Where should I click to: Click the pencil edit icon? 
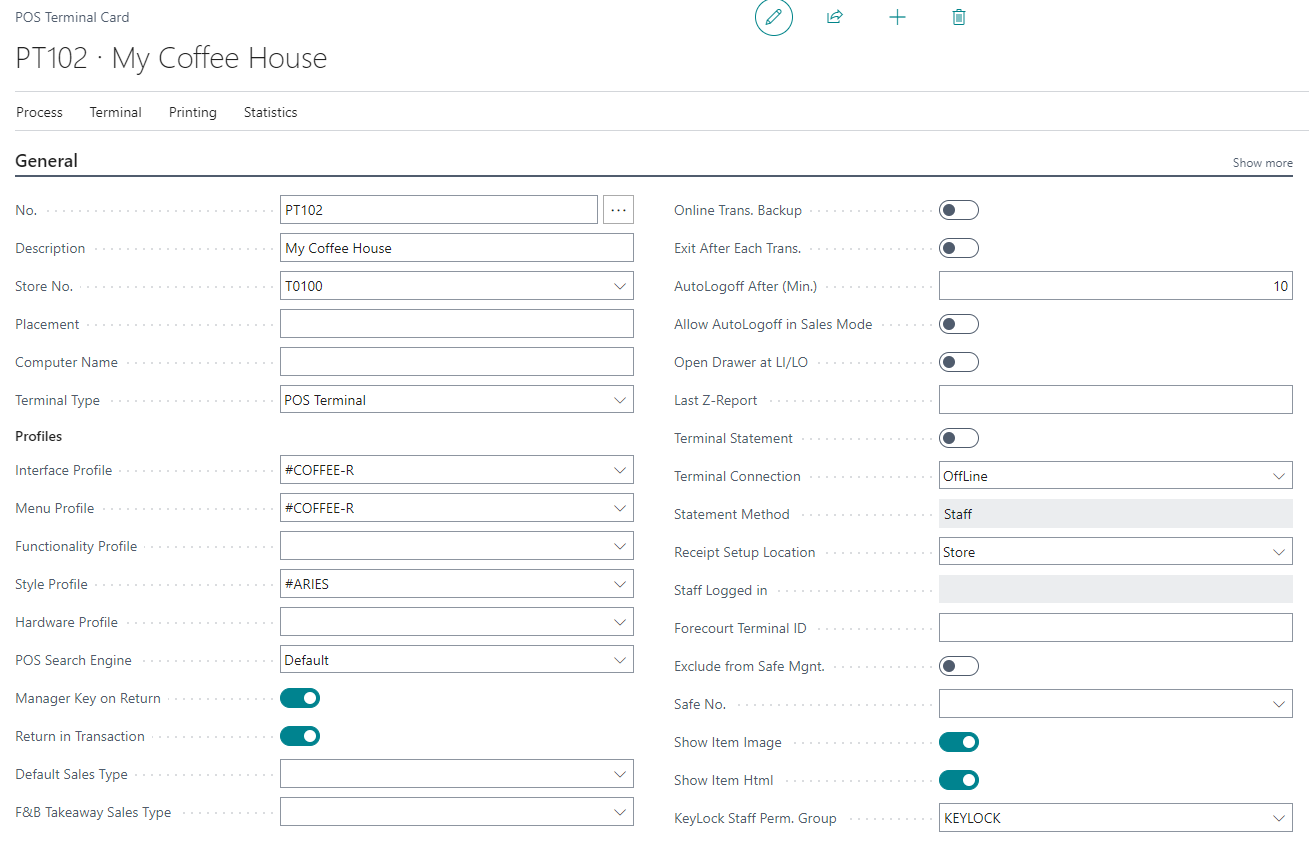pos(773,18)
